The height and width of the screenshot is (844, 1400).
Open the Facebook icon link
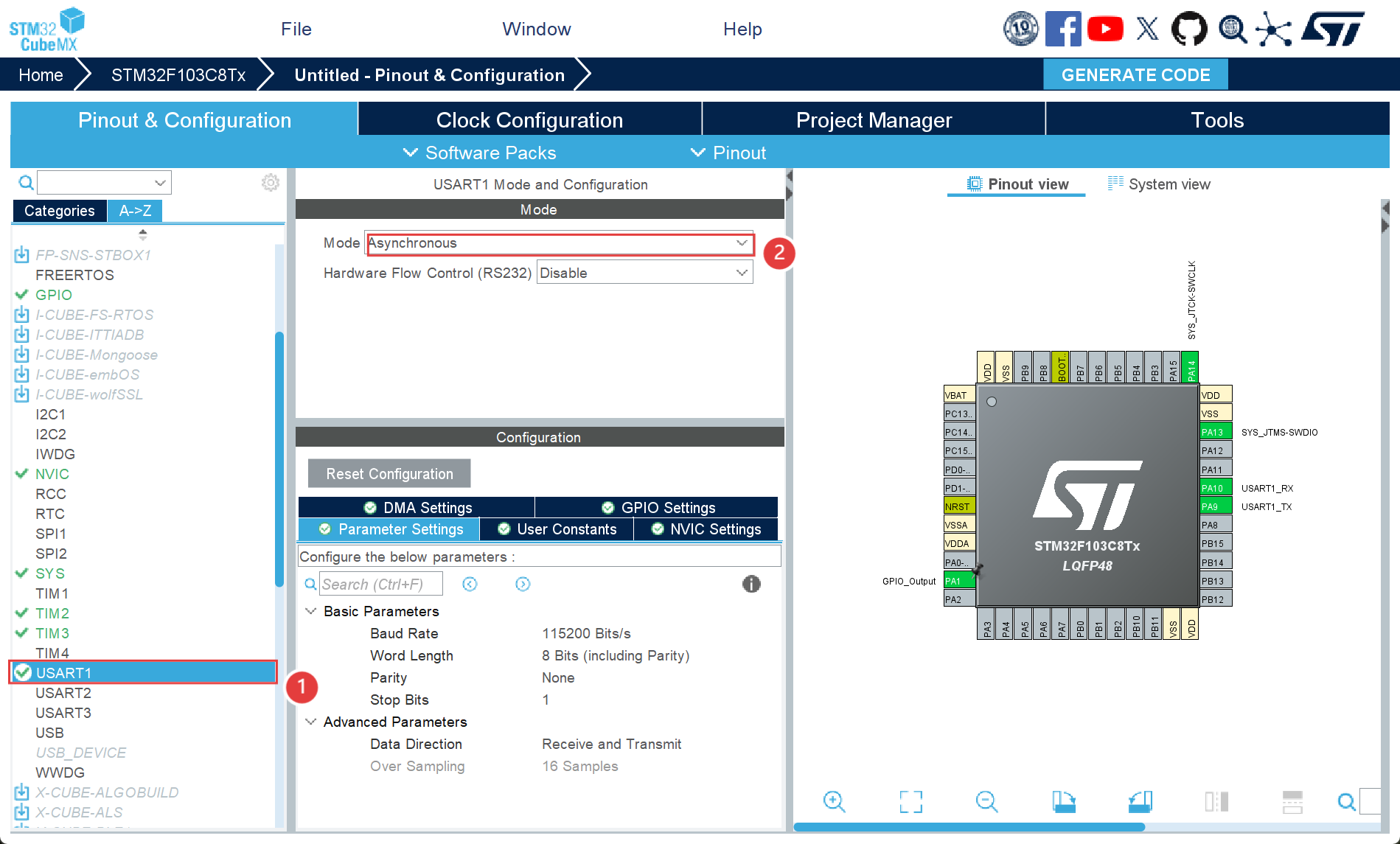(x=1063, y=29)
